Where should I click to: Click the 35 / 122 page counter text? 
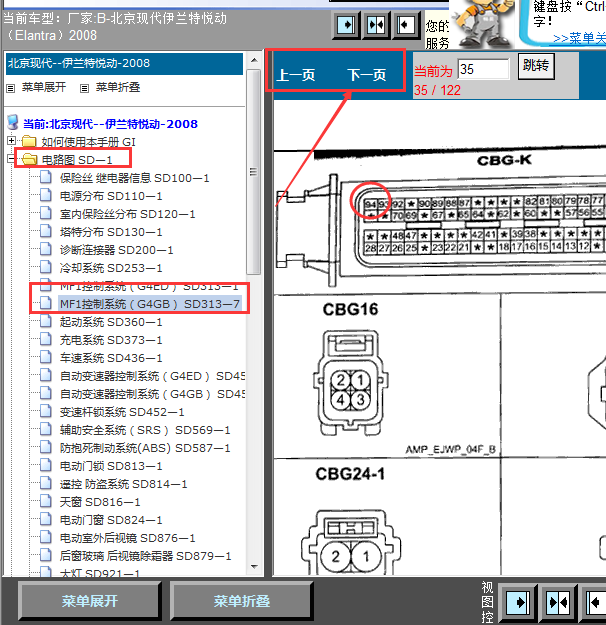(x=437, y=90)
